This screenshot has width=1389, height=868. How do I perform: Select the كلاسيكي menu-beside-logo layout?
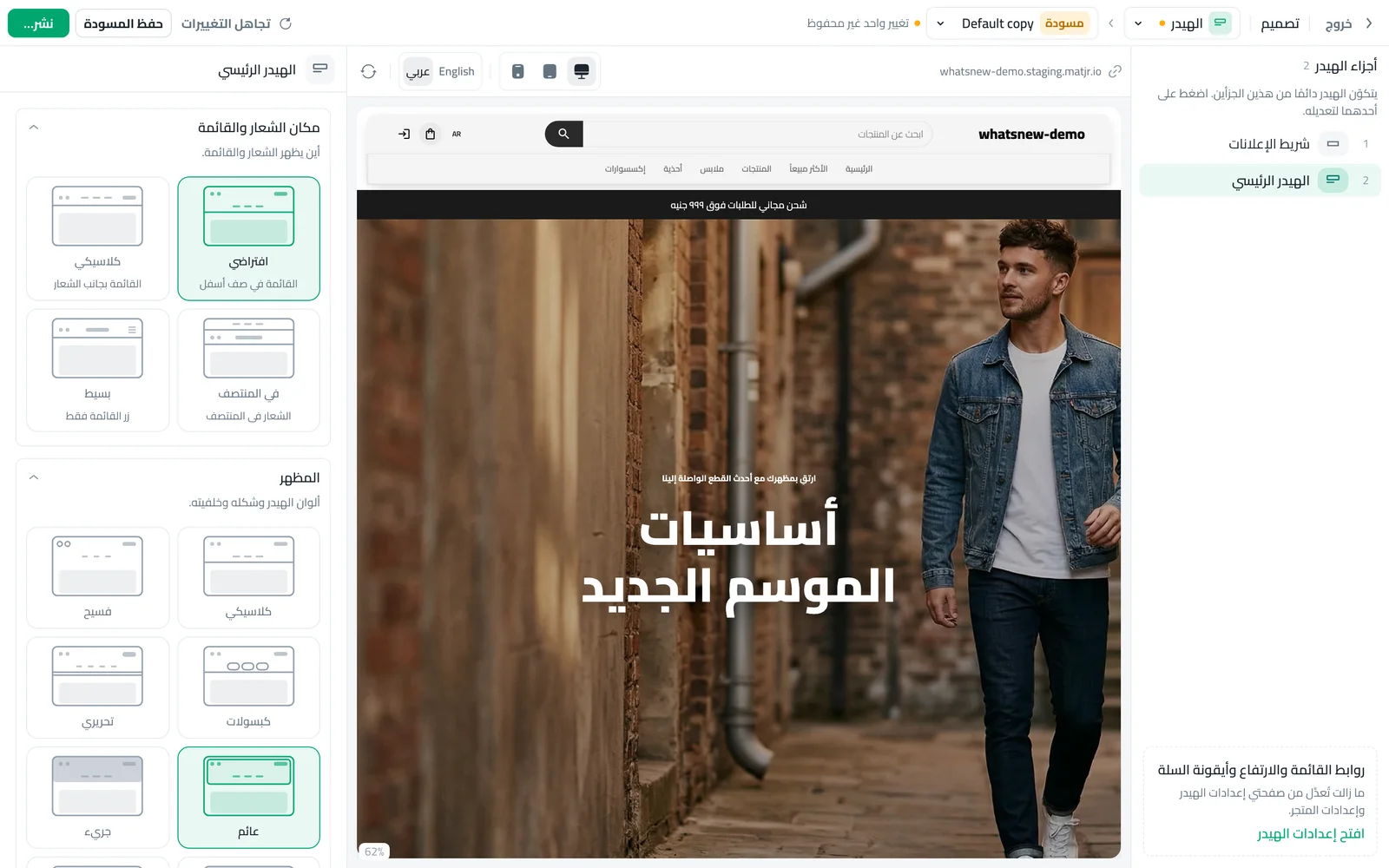click(x=97, y=239)
